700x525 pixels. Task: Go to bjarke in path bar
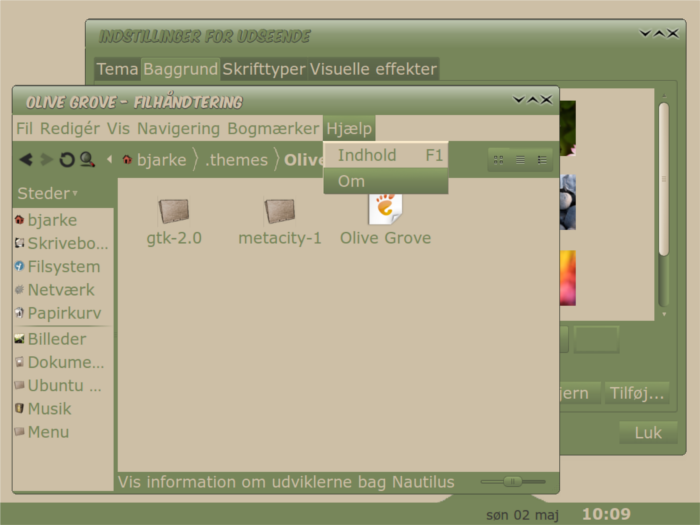pyautogui.click(x=155, y=159)
